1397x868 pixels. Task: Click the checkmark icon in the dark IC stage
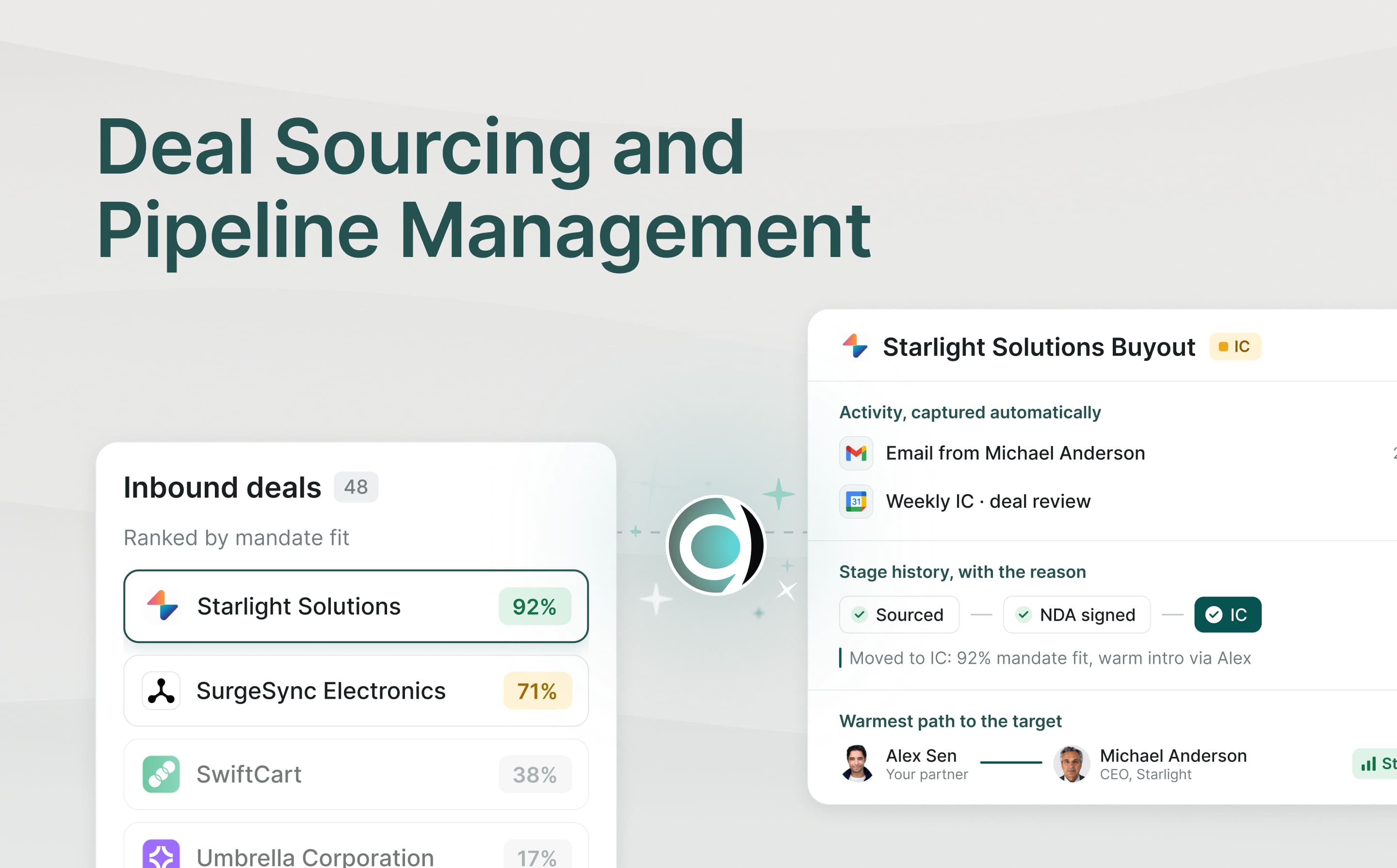(1214, 615)
